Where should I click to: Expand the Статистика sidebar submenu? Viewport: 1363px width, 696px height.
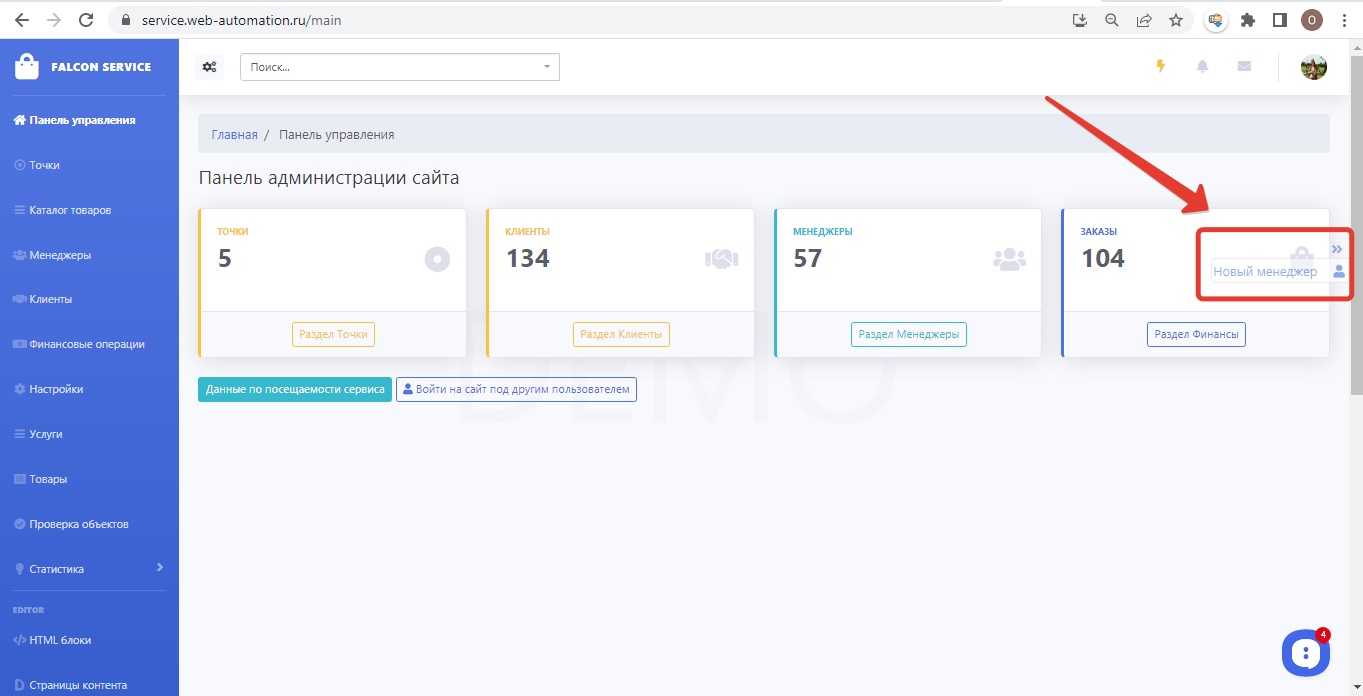pos(160,568)
